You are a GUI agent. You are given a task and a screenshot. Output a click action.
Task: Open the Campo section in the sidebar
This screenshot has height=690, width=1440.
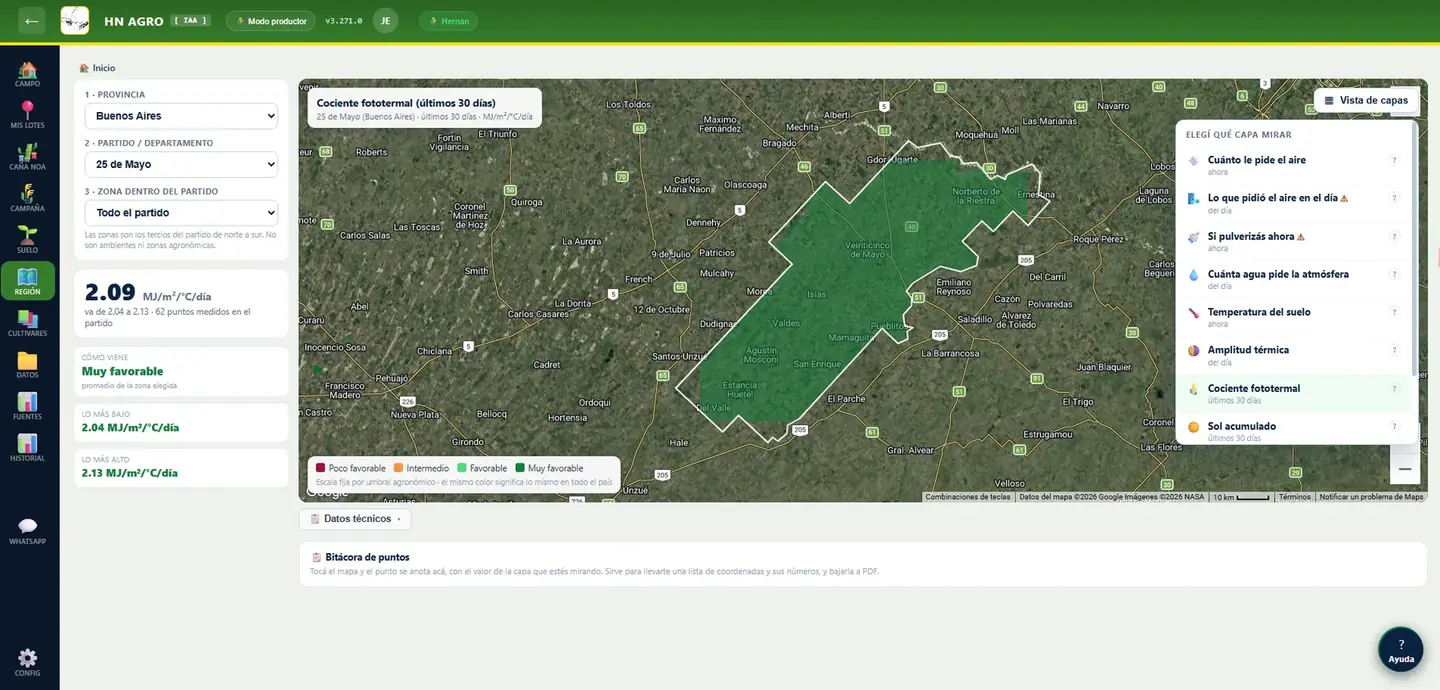(x=28, y=75)
